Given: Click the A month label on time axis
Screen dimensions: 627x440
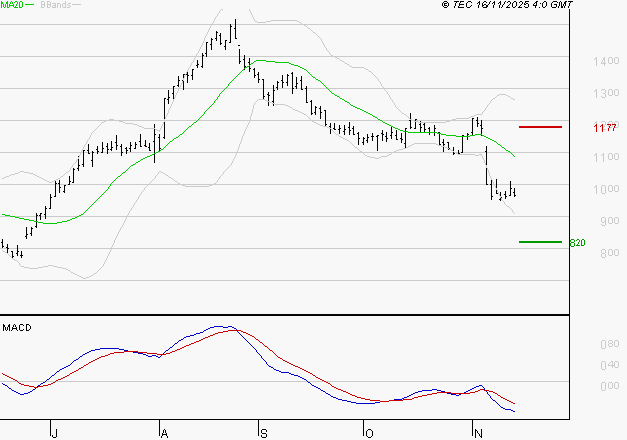Looking at the screenshot, I should 164,433.
